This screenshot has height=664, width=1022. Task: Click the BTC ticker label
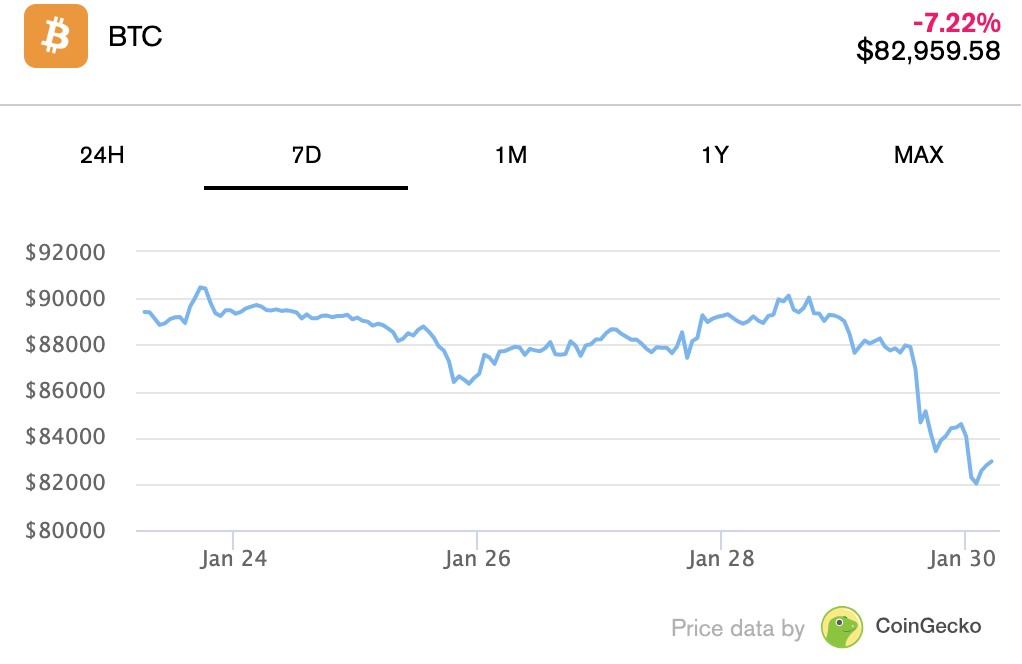[x=135, y=37]
